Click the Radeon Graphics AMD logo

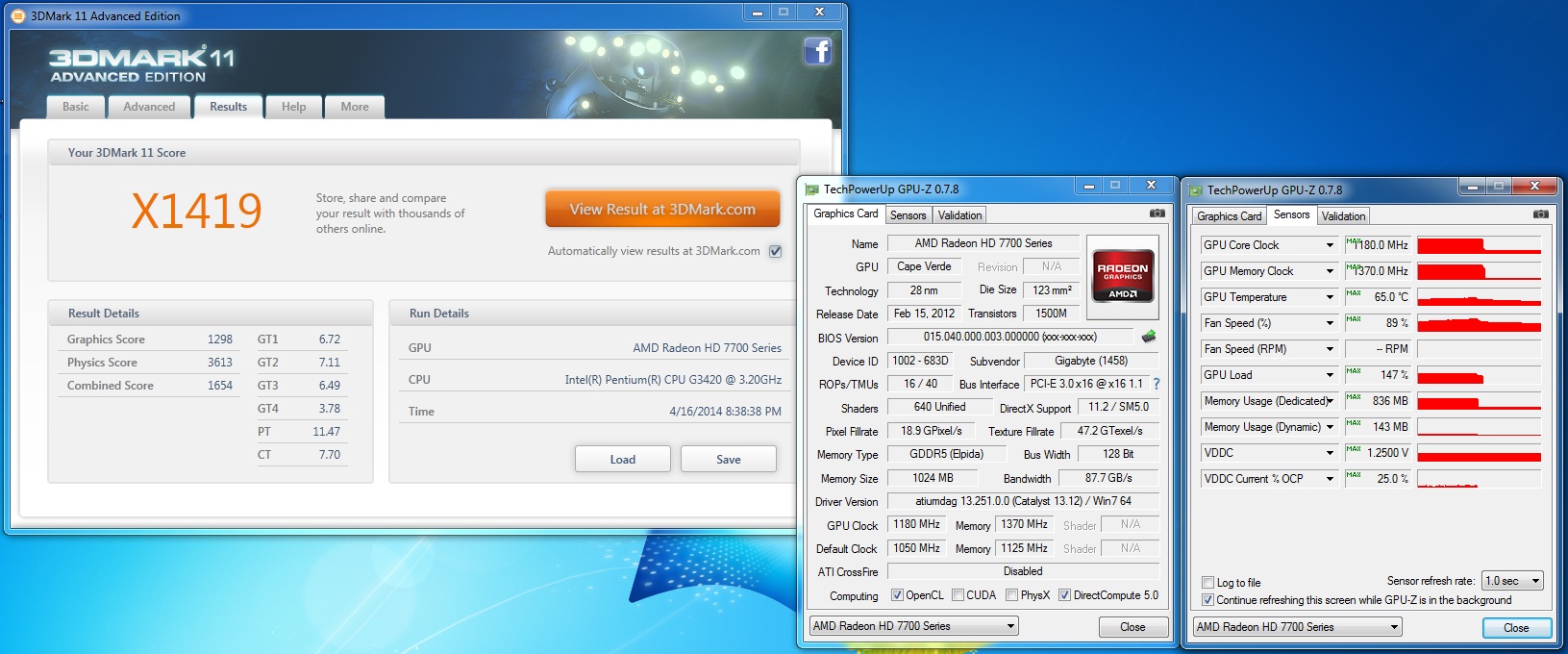point(1122,277)
